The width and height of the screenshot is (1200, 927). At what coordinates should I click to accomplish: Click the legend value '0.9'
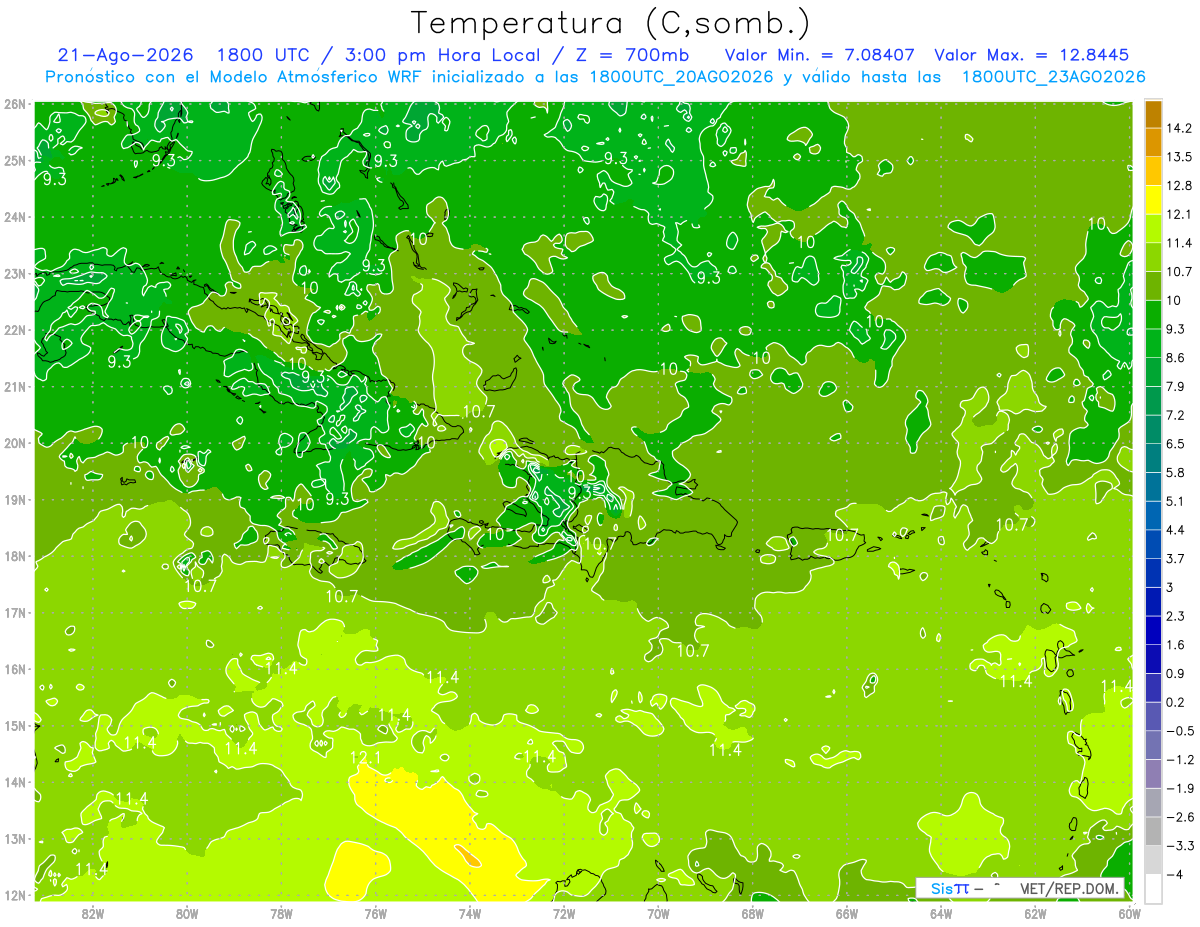click(x=1176, y=674)
